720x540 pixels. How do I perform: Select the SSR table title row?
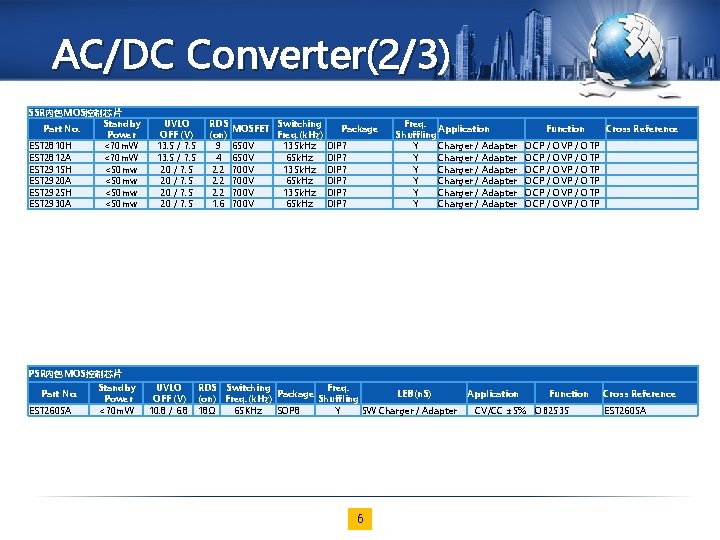coord(363,112)
